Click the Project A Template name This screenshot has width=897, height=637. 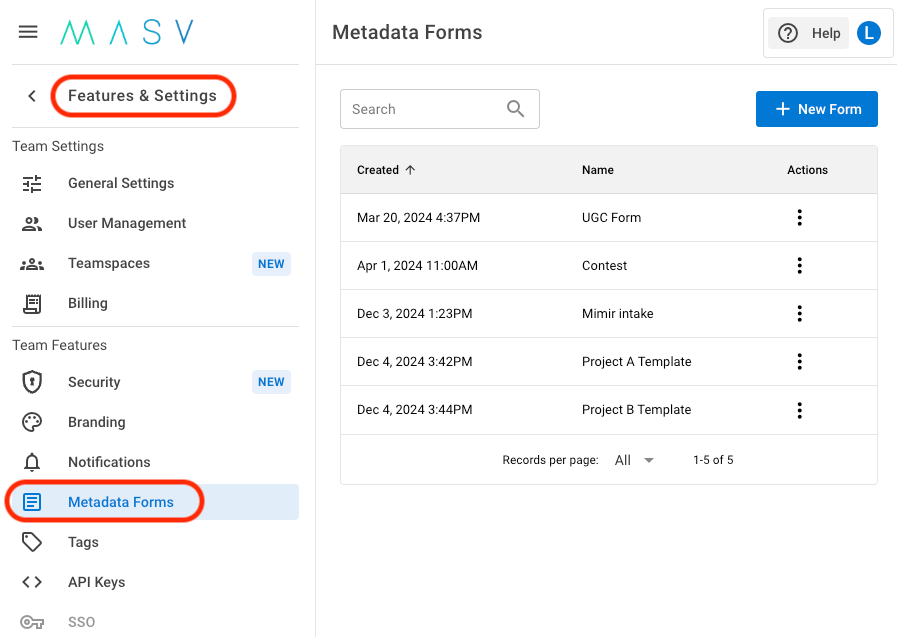pos(636,362)
